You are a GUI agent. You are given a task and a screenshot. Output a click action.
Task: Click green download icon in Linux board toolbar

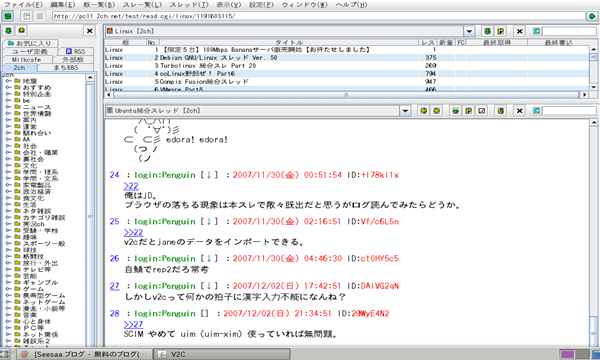pos(487,31)
